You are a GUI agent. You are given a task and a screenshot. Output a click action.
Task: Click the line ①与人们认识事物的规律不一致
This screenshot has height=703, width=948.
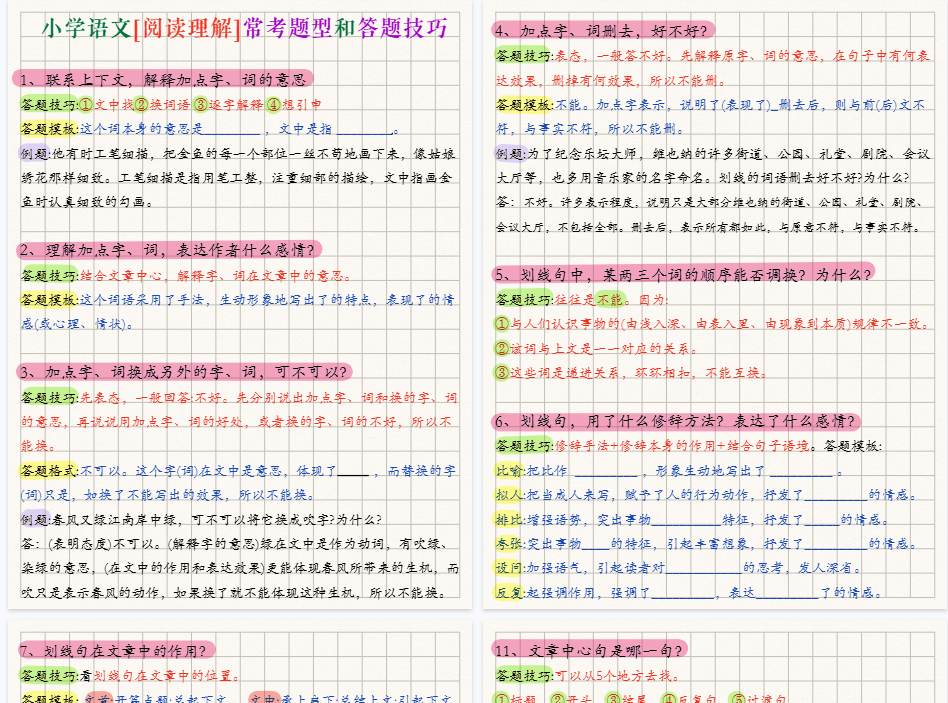(712, 324)
